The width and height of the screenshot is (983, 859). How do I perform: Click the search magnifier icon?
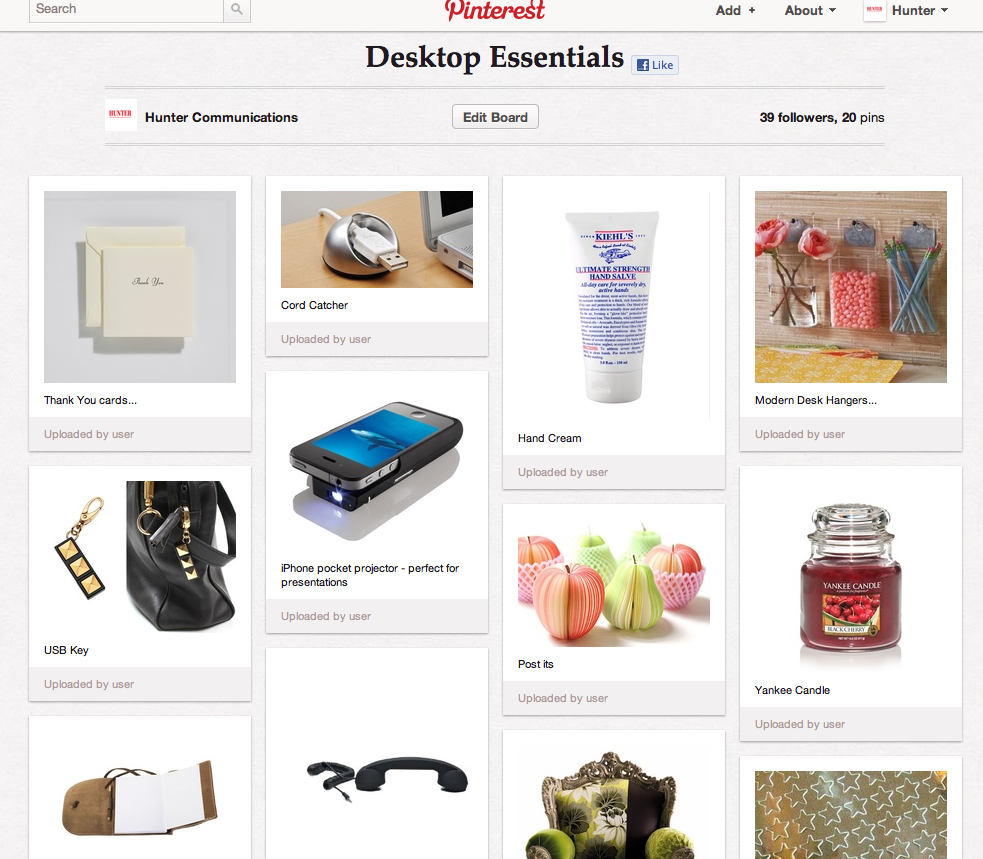(x=237, y=9)
